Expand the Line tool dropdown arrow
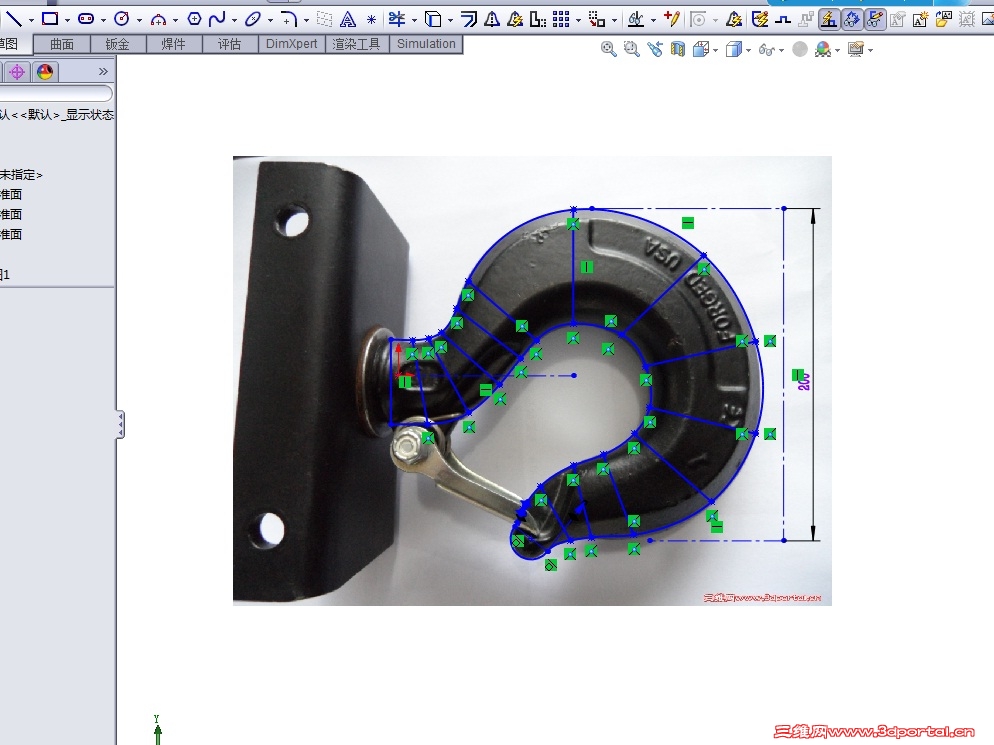 pyautogui.click(x=31, y=20)
